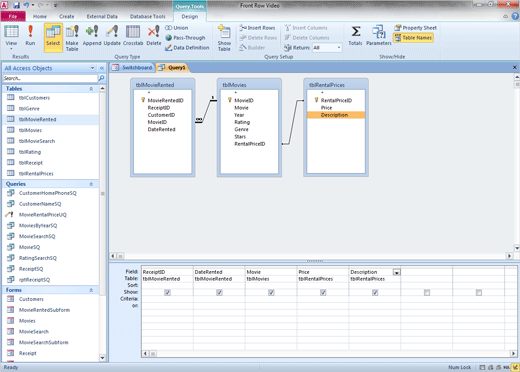
Task: Check Show box in first empty grid column
Action: (427, 293)
